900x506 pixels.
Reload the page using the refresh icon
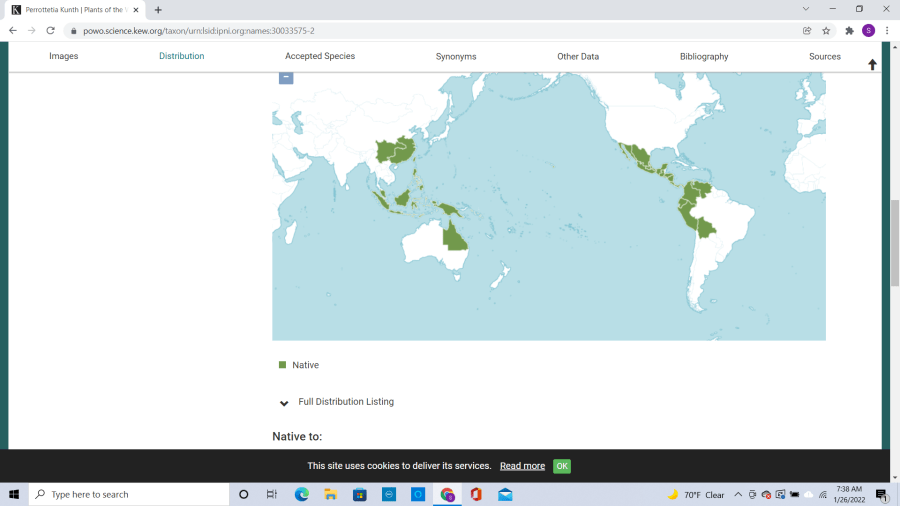coord(50,31)
